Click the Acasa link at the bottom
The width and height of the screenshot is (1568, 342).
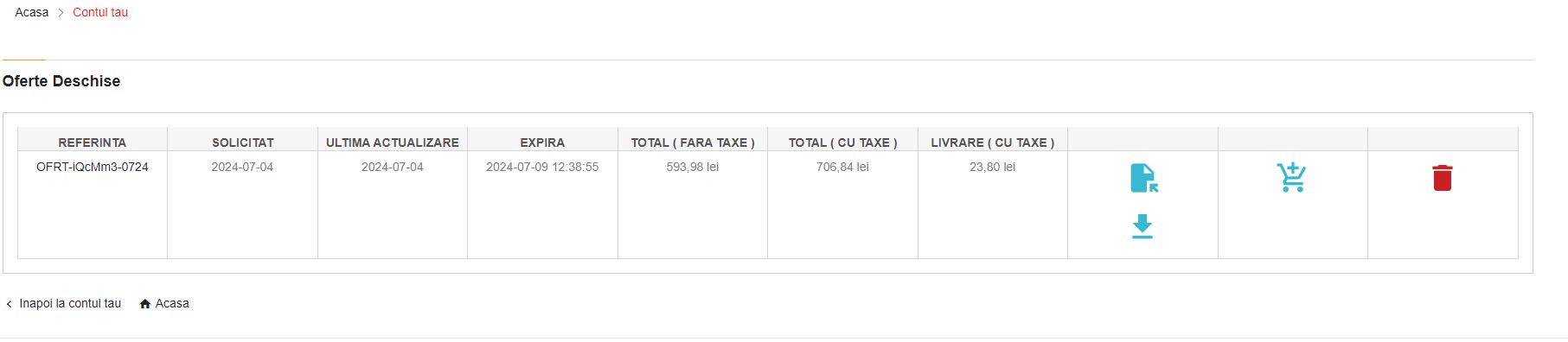(172, 304)
